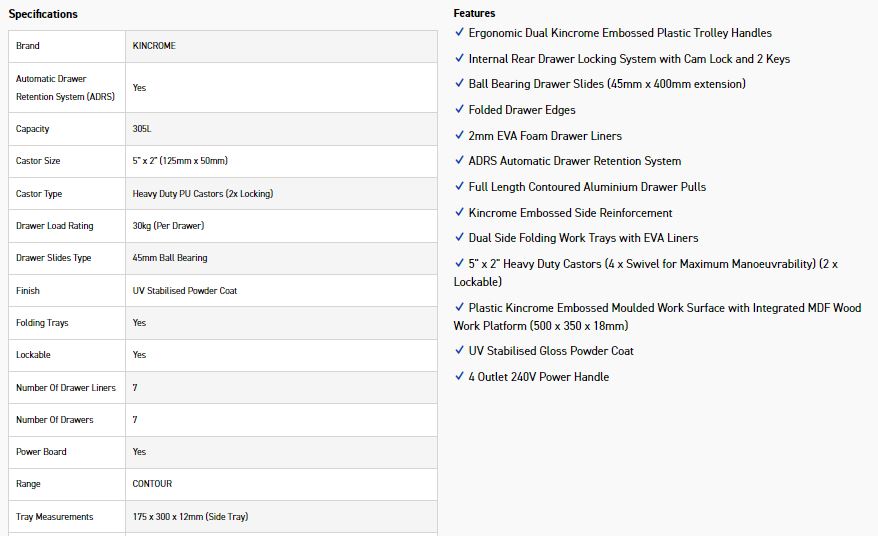Click the Tray Measurements row label
This screenshot has width=878, height=536.
tap(54, 517)
